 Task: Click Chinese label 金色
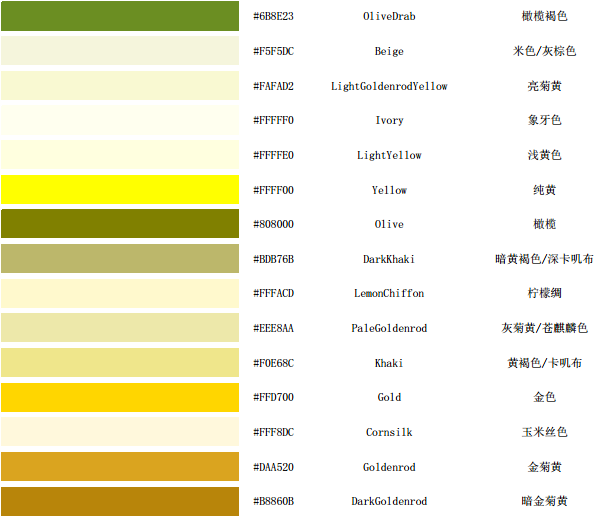544,397
